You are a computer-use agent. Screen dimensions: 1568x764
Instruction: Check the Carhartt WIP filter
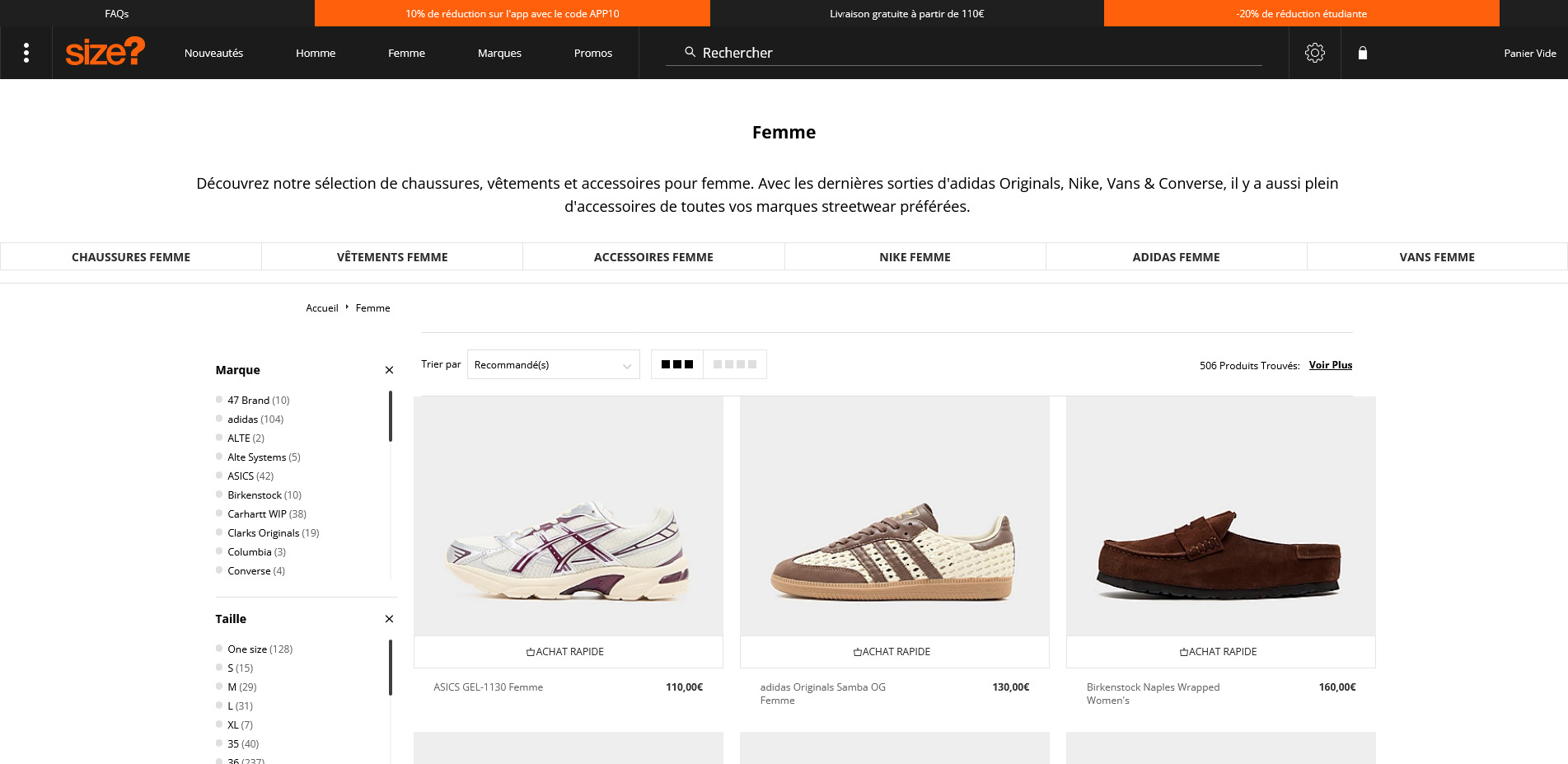click(x=261, y=513)
